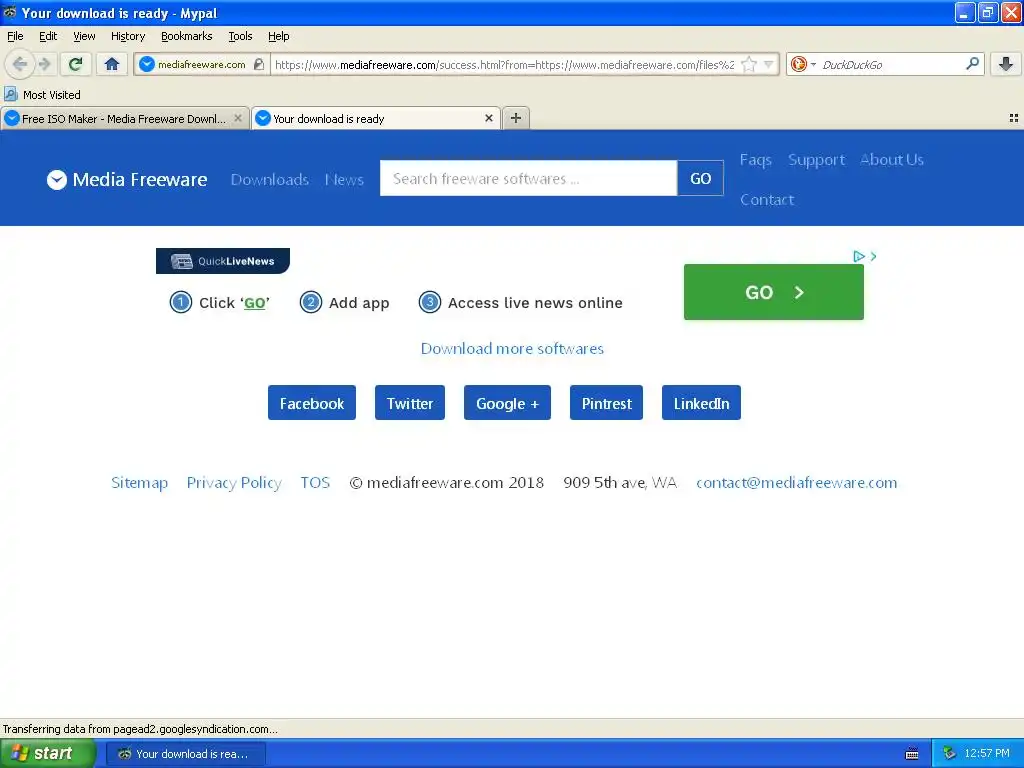
Task: Open the Bookmarks menu
Action: click(186, 36)
